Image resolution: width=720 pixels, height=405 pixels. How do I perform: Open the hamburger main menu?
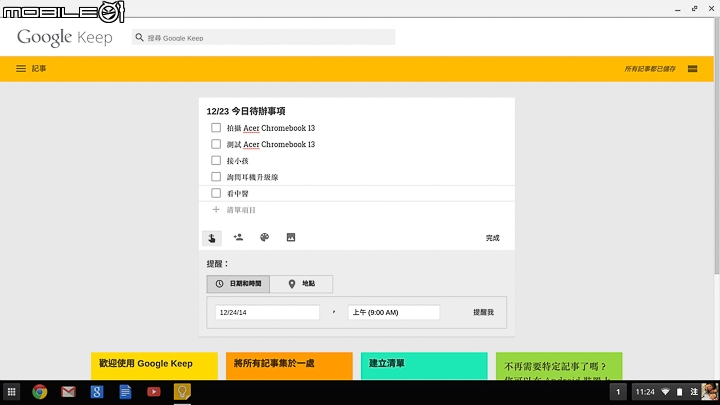tap(21, 68)
